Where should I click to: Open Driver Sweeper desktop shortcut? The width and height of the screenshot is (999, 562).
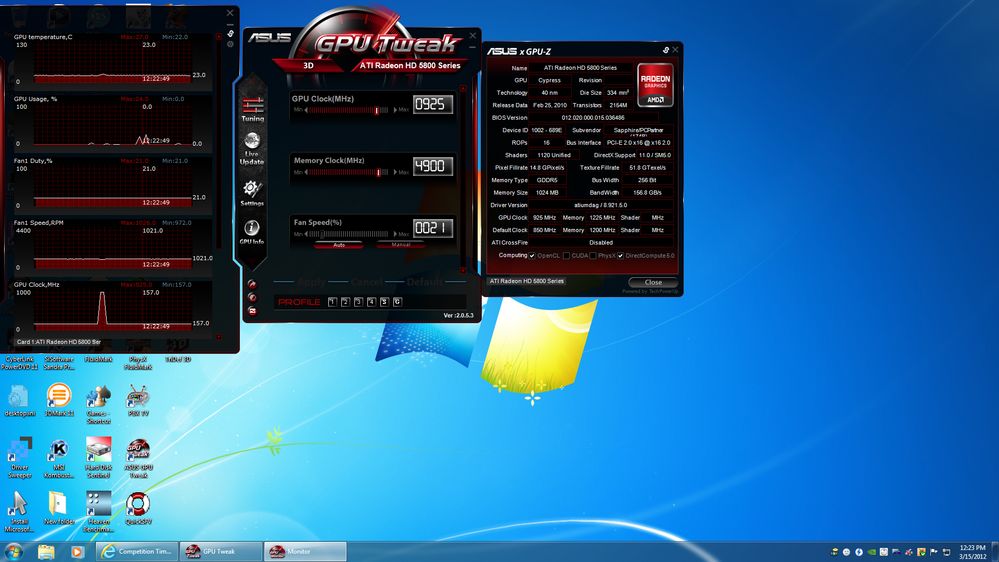click(19, 458)
